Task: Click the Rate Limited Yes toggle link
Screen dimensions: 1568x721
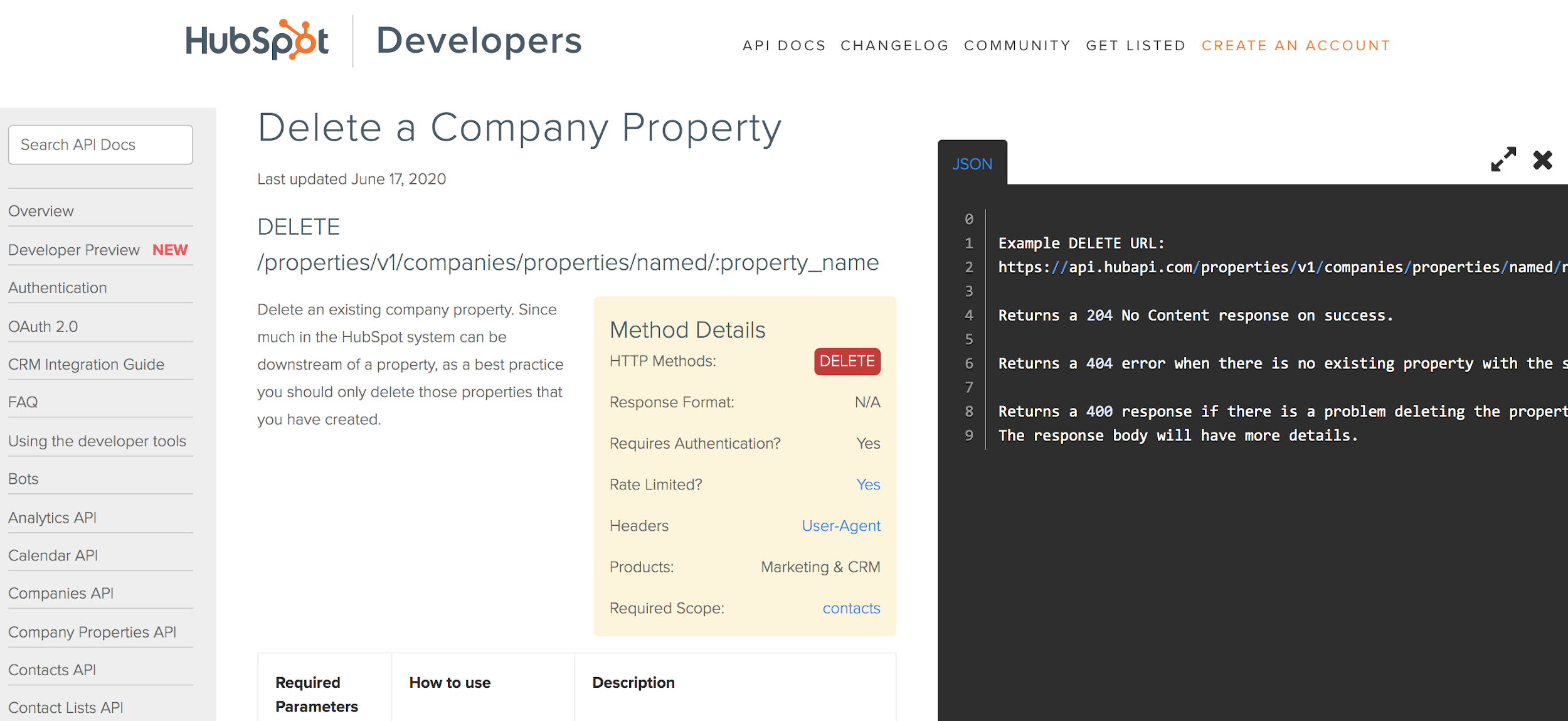Action: (866, 484)
